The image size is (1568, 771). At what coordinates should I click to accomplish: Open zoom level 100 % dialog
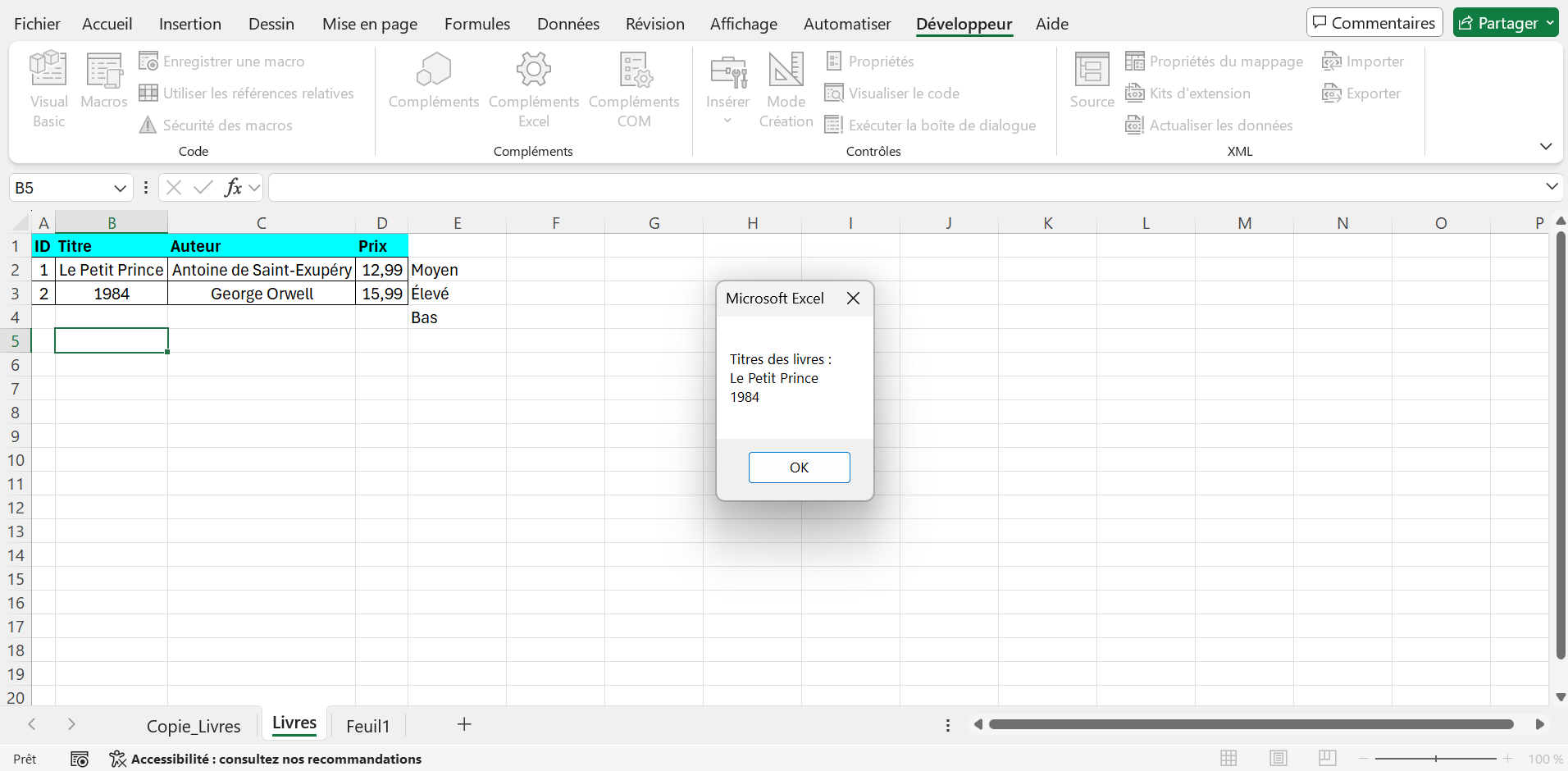tap(1545, 760)
